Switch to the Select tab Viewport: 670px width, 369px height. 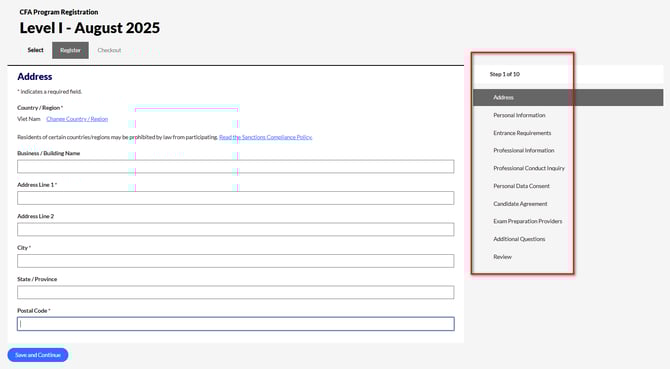pyautogui.click(x=35, y=50)
